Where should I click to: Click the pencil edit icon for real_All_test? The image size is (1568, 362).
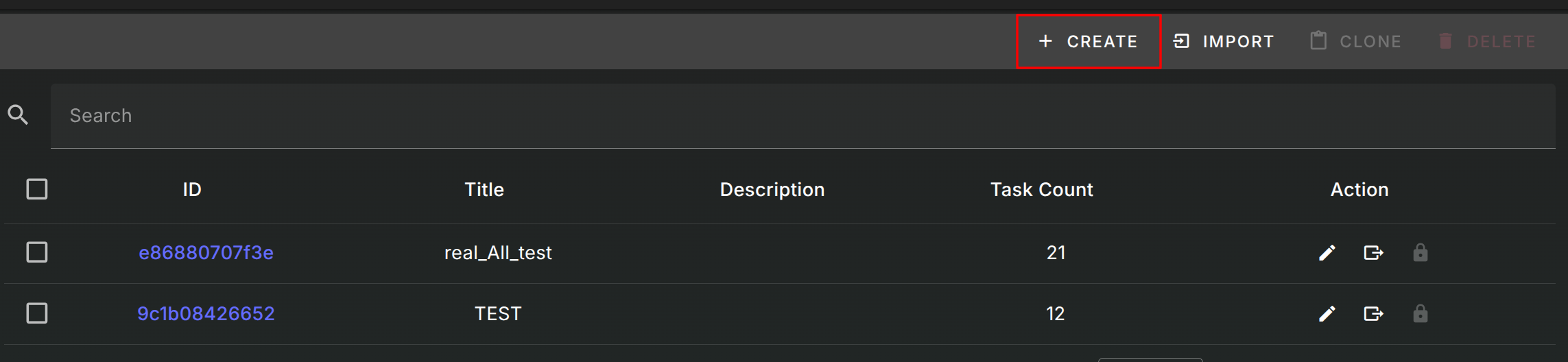[1327, 253]
